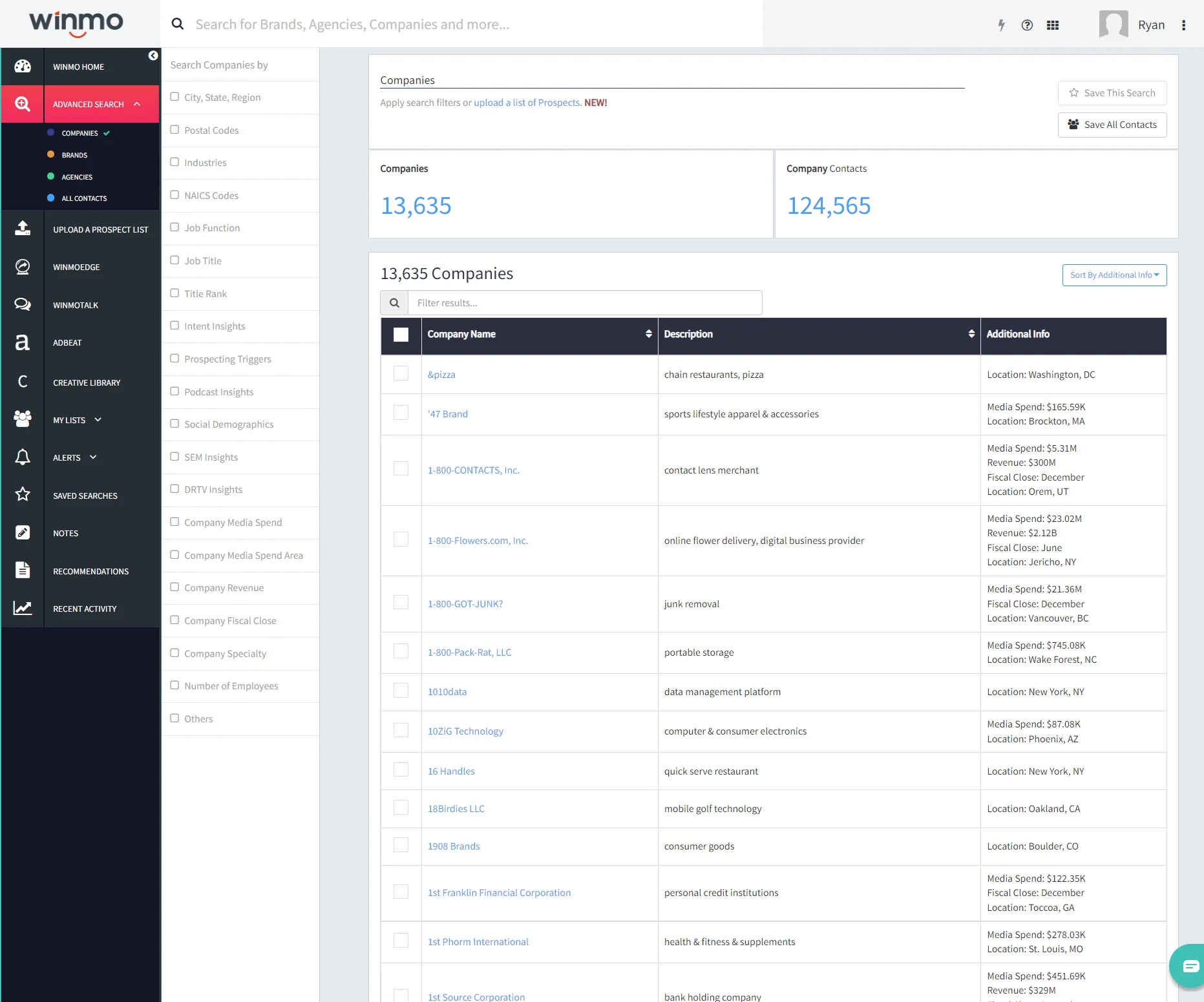The width and height of the screenshot is (1204, 1002).
Task: Check the Intent Insights filter
Action: [174, 326]
